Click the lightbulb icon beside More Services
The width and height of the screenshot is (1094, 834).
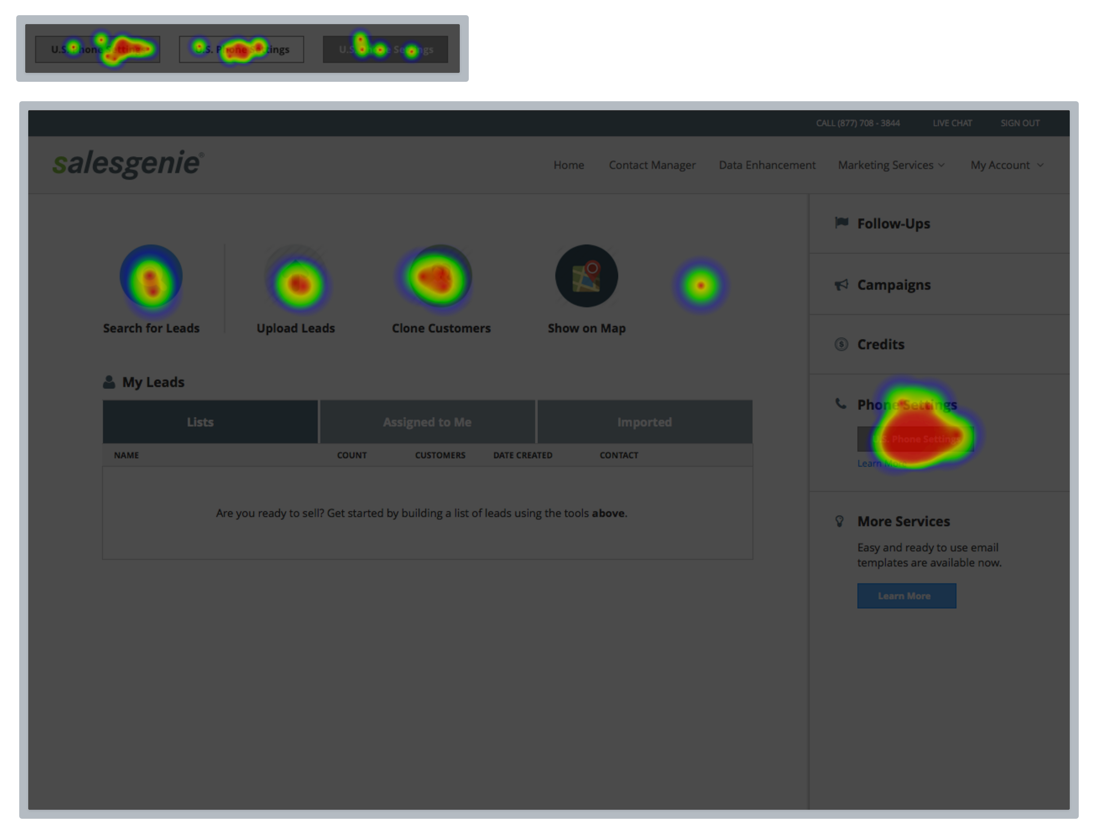[839, 521]
